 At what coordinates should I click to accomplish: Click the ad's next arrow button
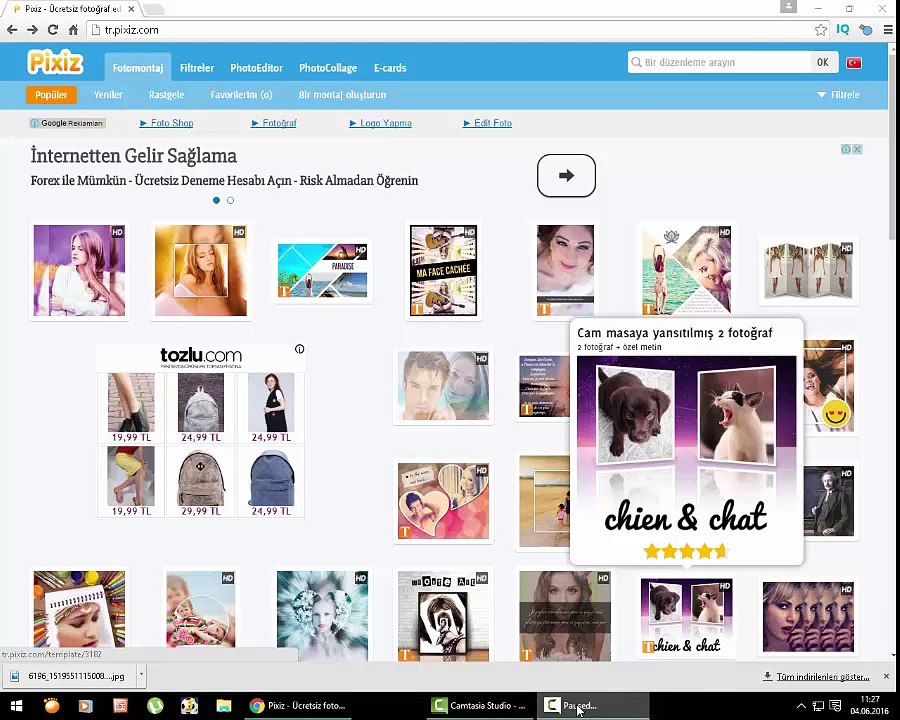(566, 176)
